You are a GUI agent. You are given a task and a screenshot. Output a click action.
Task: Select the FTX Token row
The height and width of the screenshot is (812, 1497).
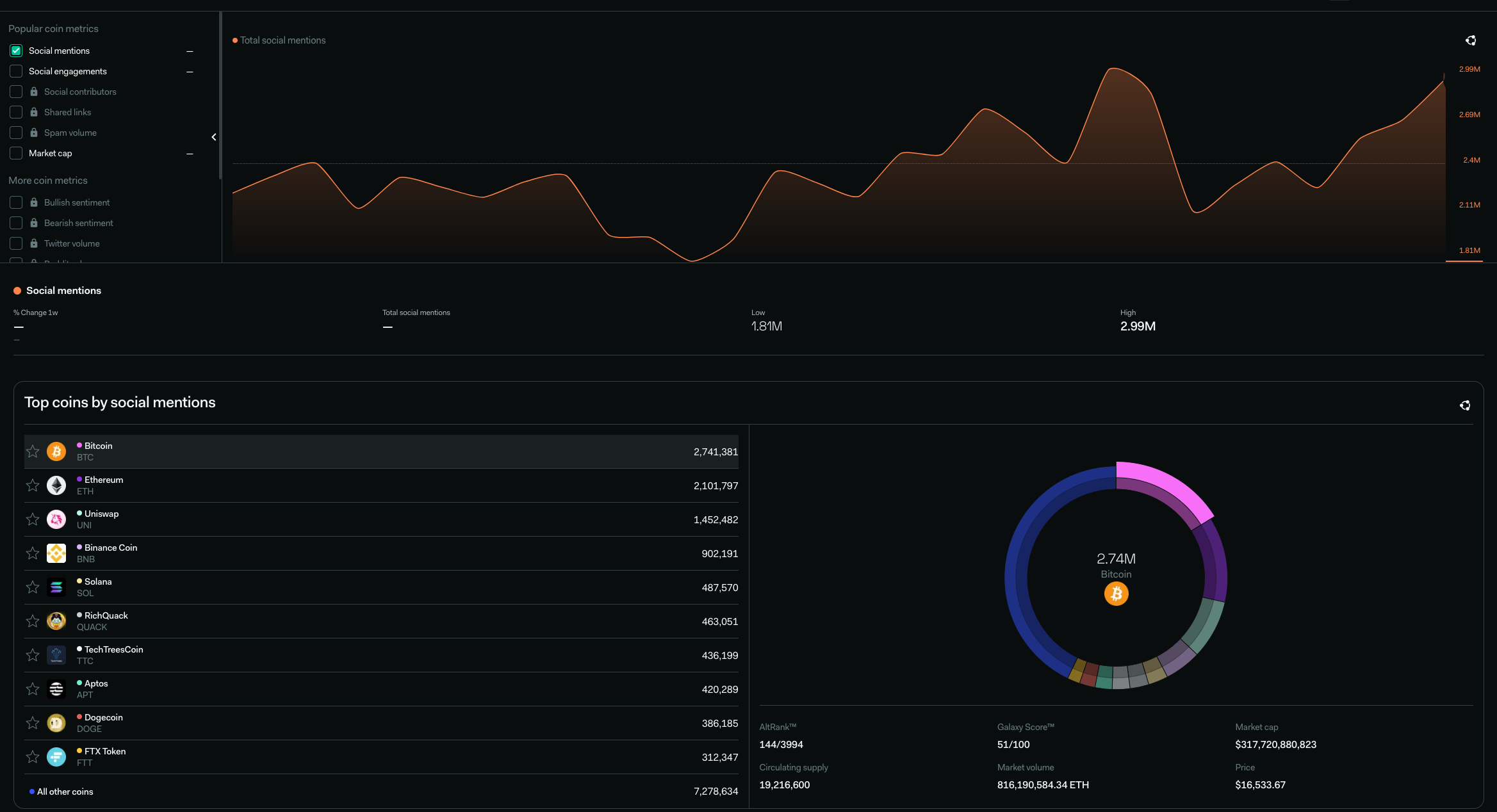click(x=105, y=751)
